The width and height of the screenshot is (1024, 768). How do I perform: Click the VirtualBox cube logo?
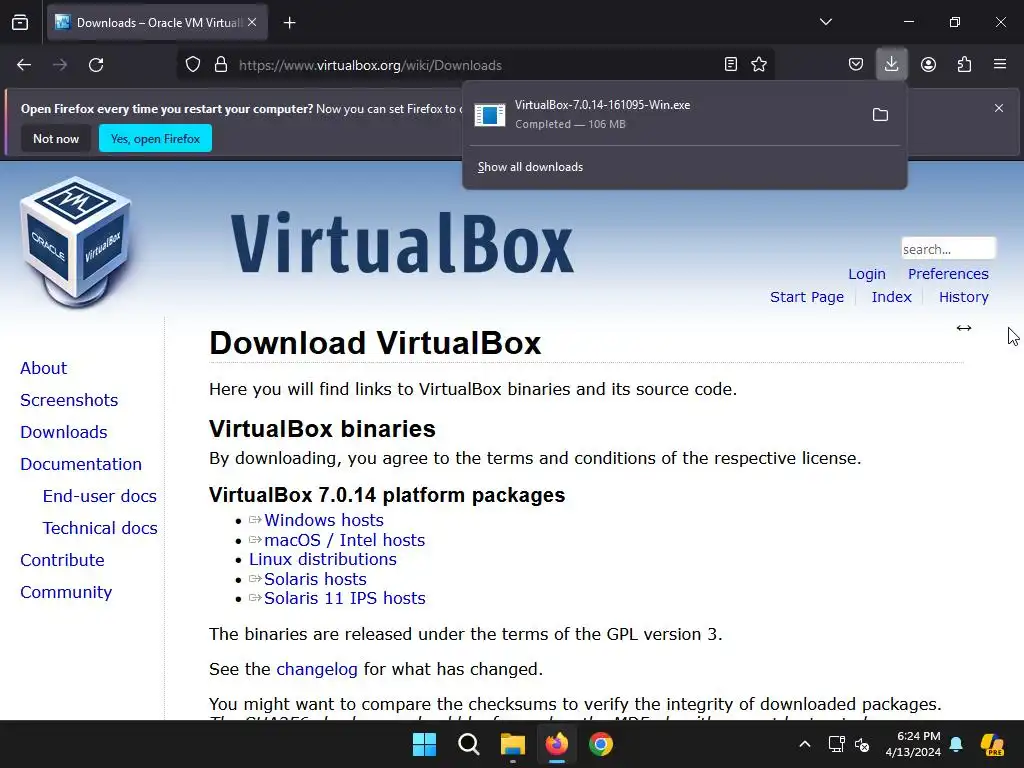coord(76,242)
